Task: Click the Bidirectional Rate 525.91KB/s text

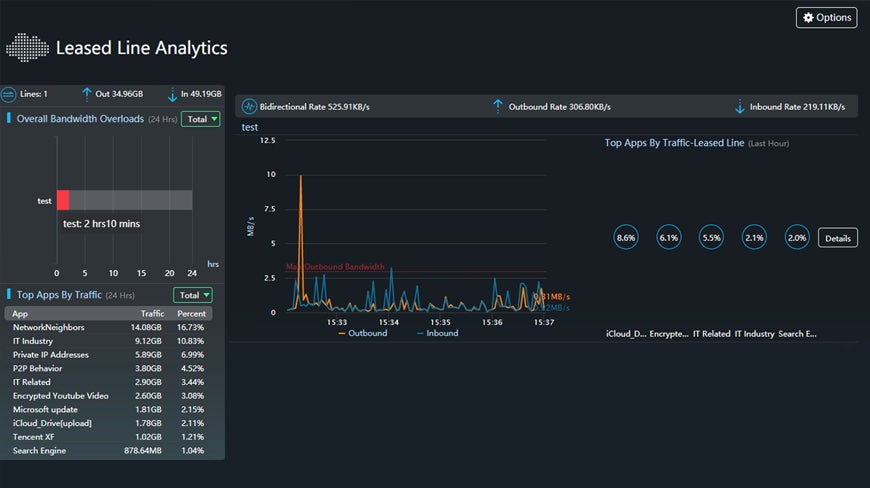Action: pos(315,106)
